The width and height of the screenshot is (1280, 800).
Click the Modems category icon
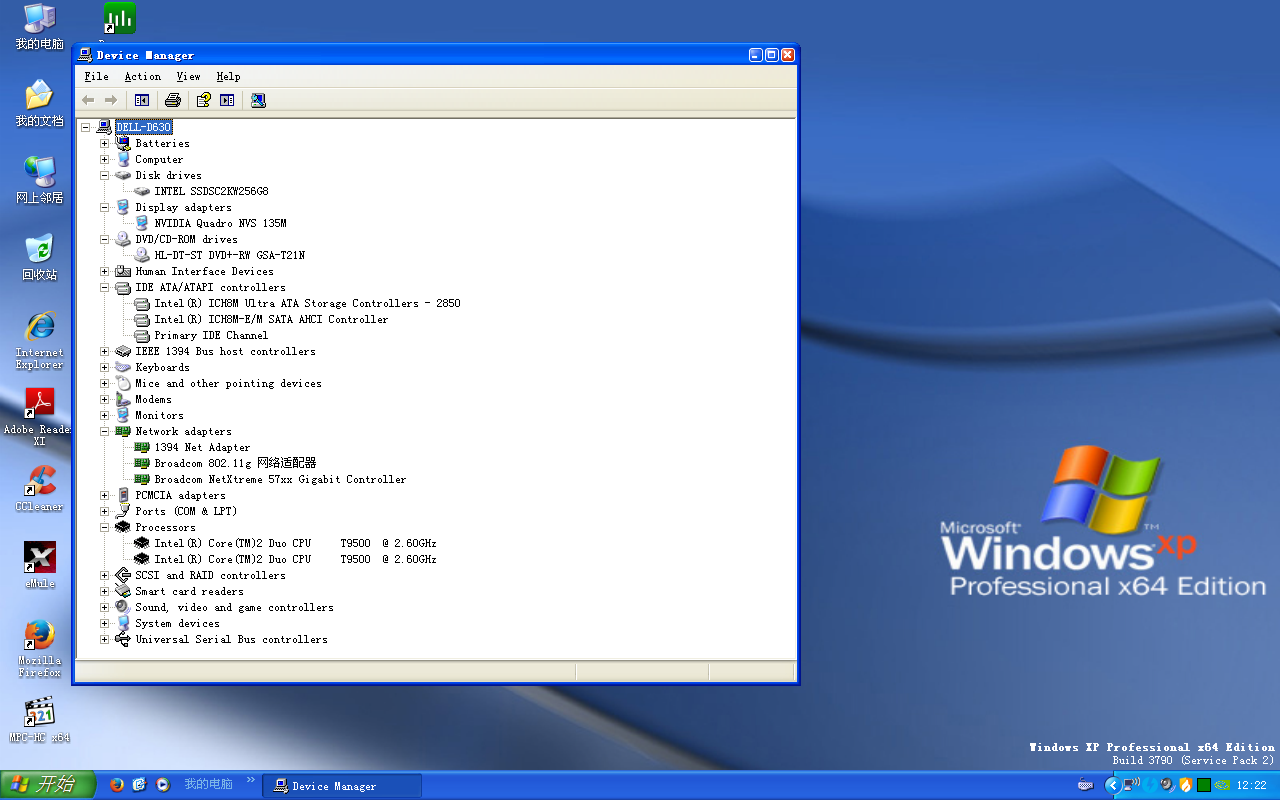[123, 399]
